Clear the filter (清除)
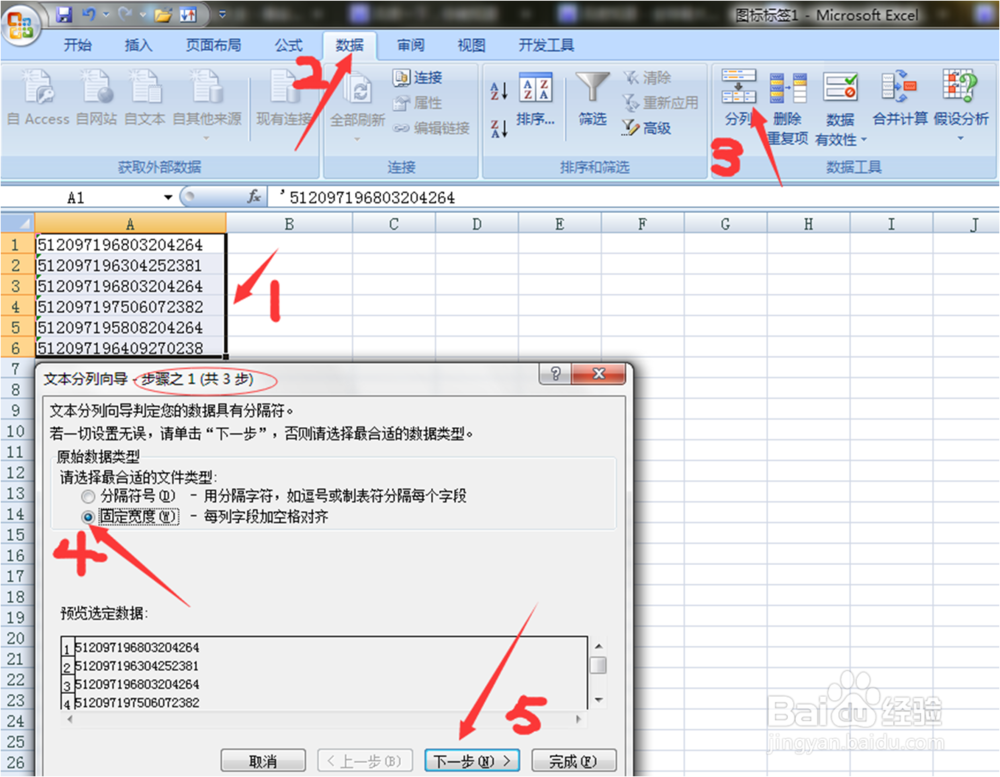The width and height of the screenshot is (1000, 777). point(647,77)
